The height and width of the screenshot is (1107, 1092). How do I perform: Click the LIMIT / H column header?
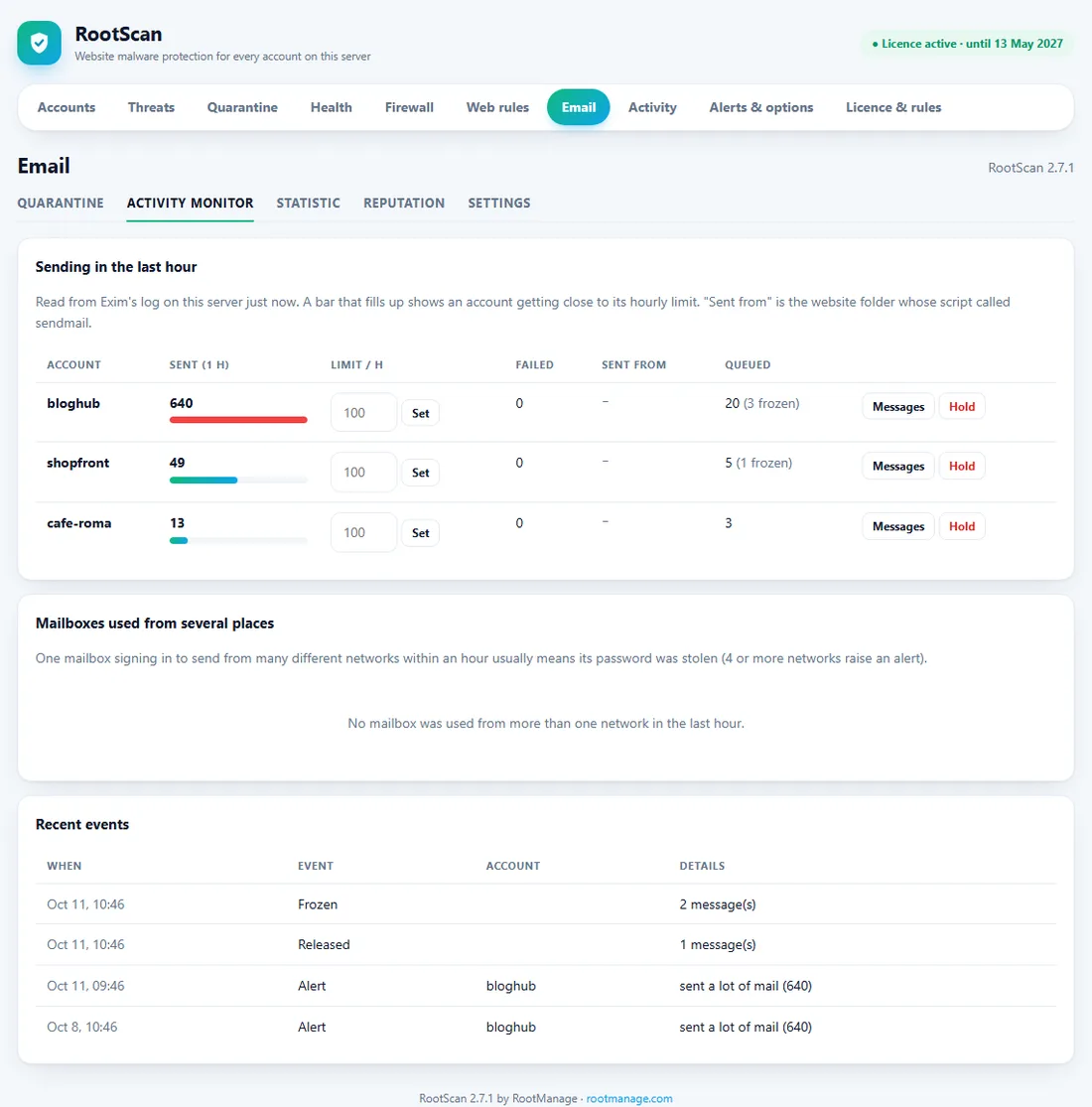pyautogui.click(x=357, y=365)
